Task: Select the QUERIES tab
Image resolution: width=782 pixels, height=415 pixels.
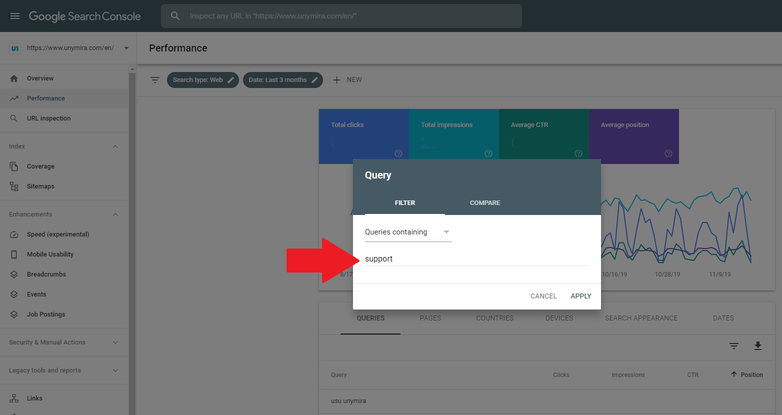Action: pyautogui.click(x=371, y=318)
